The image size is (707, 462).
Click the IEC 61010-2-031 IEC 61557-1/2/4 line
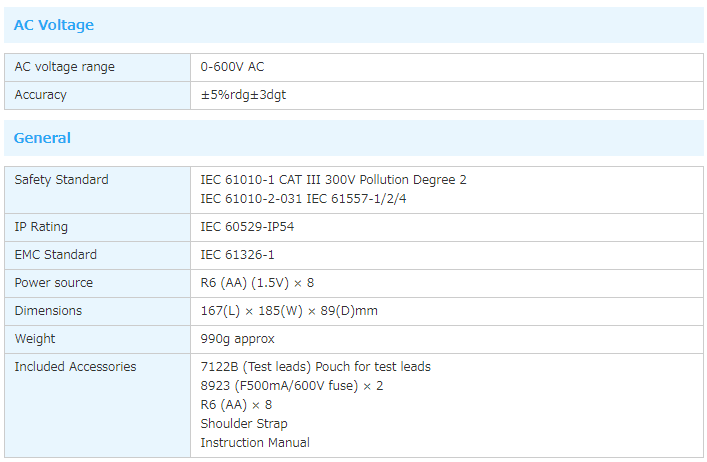click(x=303, y=199)
